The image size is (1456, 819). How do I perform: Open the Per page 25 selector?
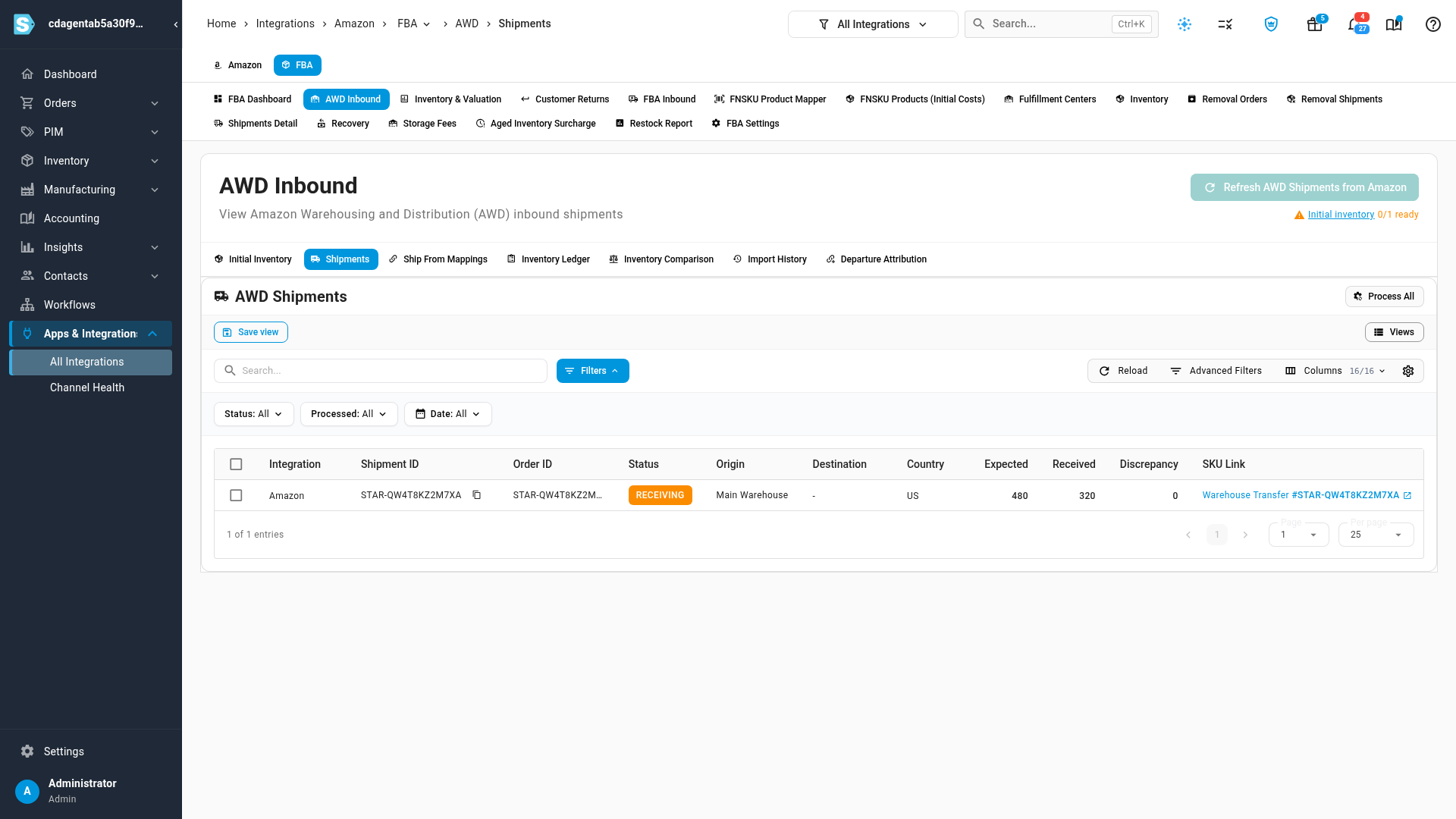point(1376,535)
